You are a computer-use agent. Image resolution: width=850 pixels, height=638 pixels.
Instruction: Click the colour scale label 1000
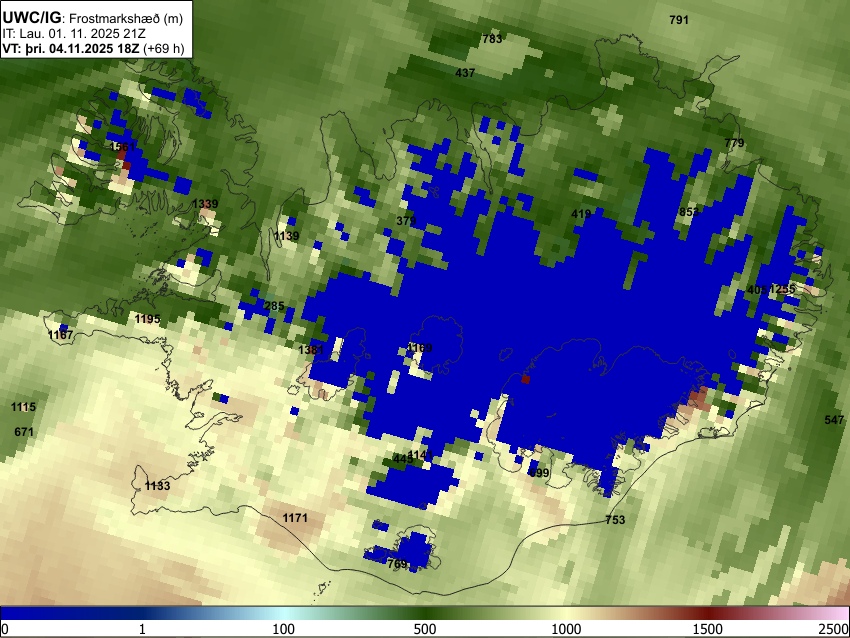(566, 629)
